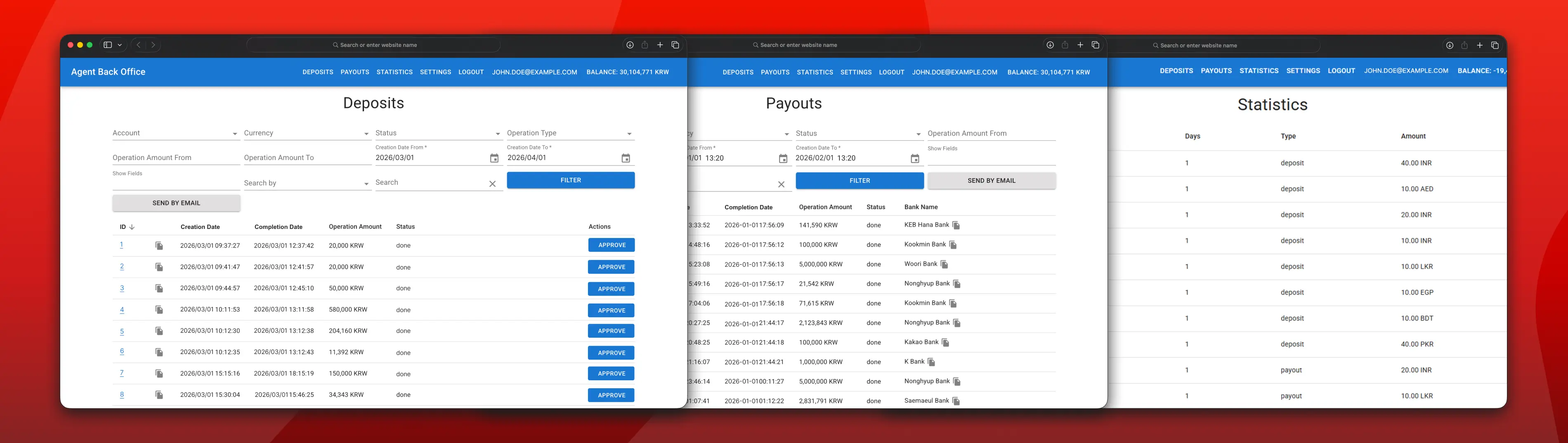
Task: Click Amount column header in Statistics
Action: click(1413, 136)
